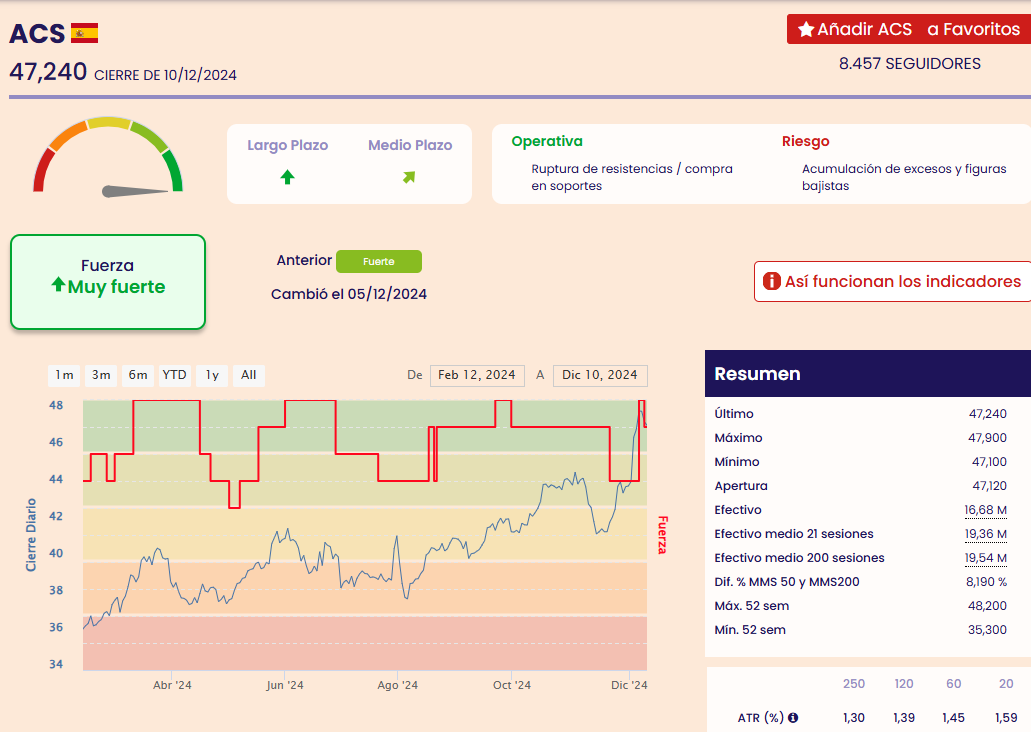1031x732 pixels.
Task: Click the strength gauge meter graphic
Action: [108, 158]
